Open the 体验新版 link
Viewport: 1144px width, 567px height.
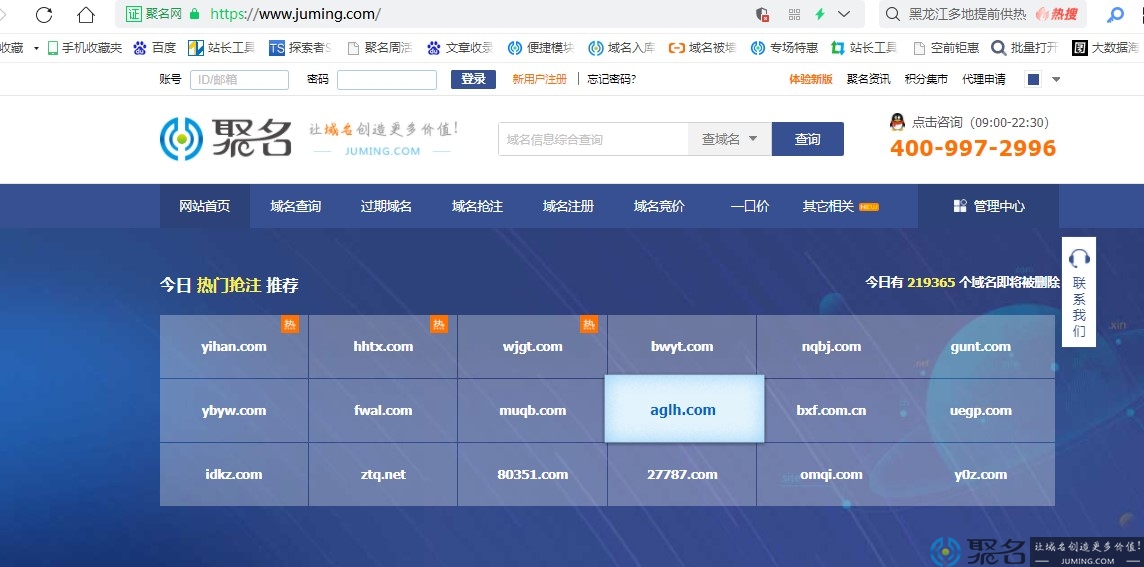(x=811, y=79)
